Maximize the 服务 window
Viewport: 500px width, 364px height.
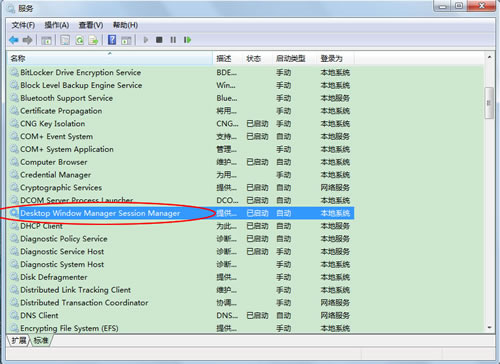(x=459, y=5)
